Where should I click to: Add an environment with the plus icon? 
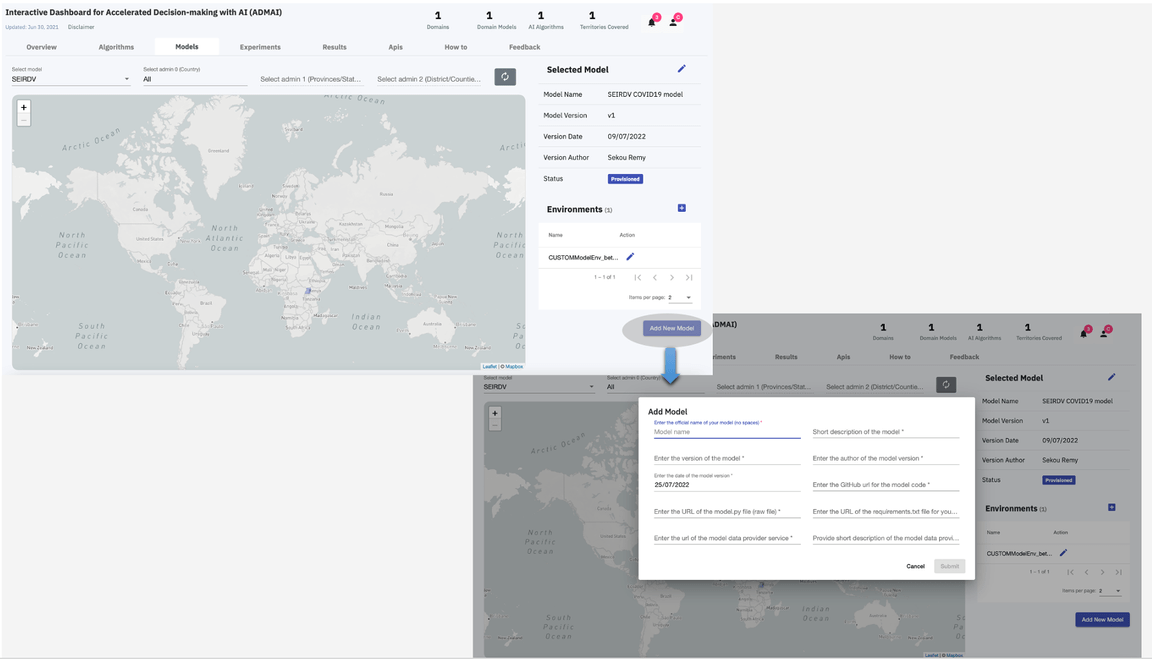click(682, 208)
